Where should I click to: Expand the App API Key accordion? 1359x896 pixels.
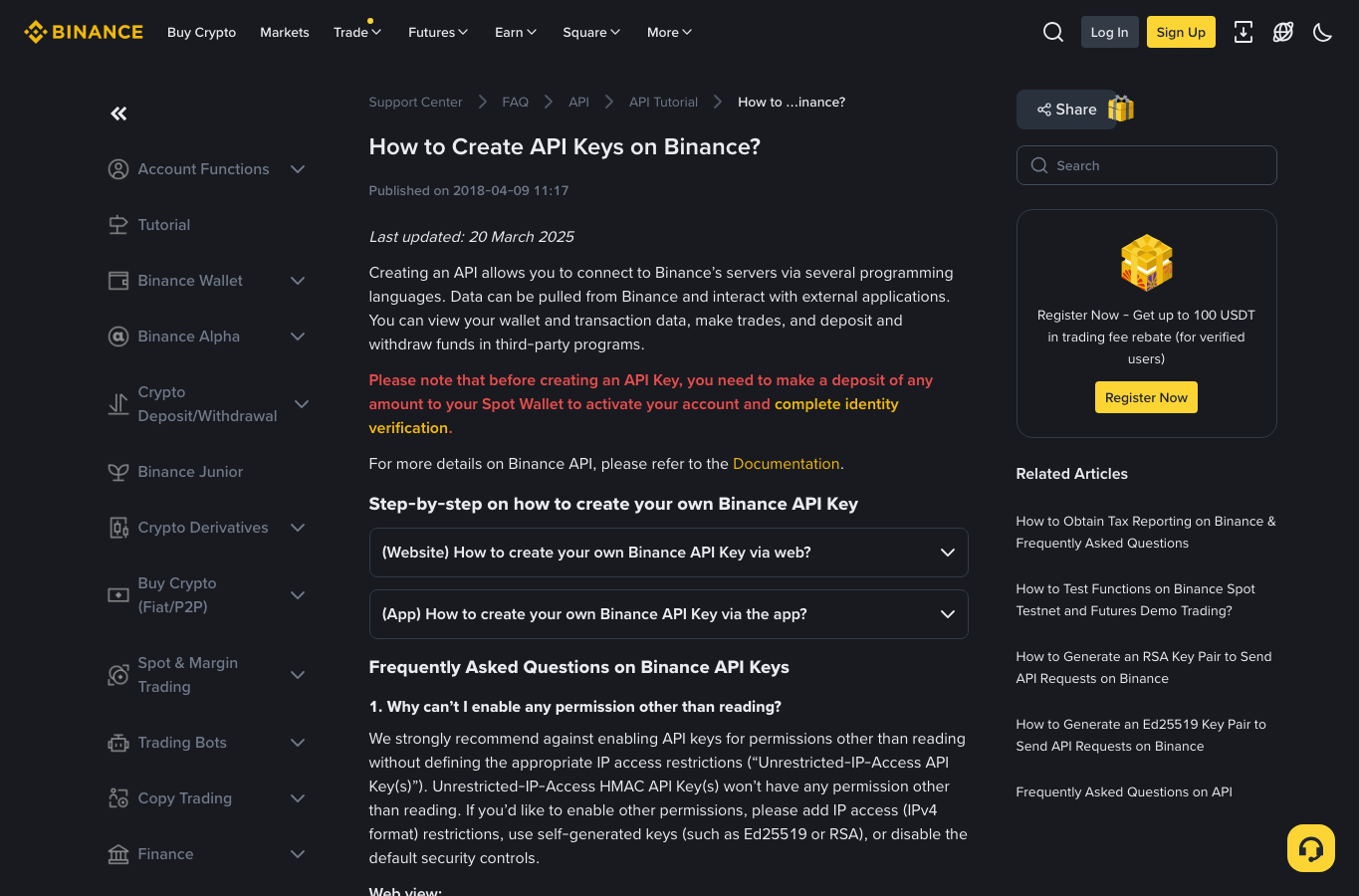point(668,614)
